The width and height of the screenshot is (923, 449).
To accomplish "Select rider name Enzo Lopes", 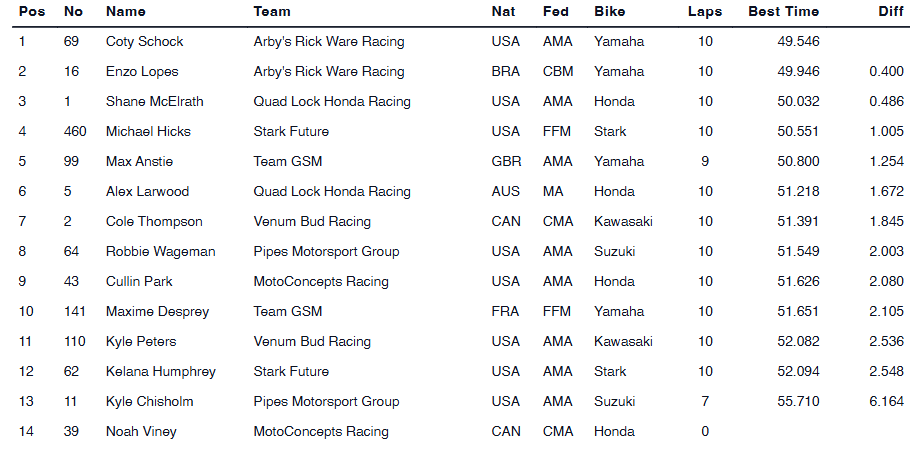I will (x=142, y=72).
